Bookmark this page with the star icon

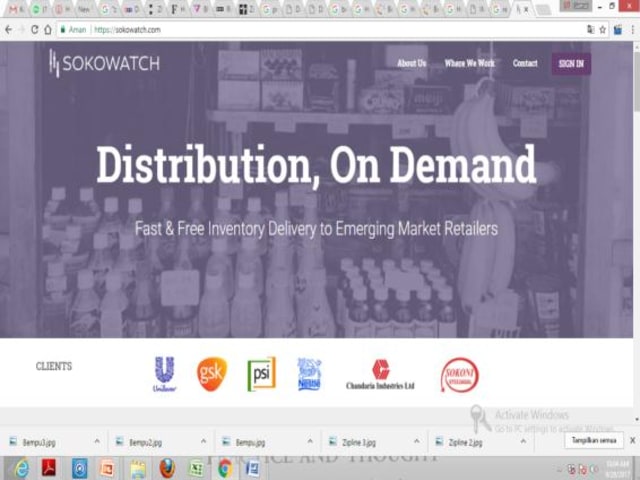click(x=602, y=29)
